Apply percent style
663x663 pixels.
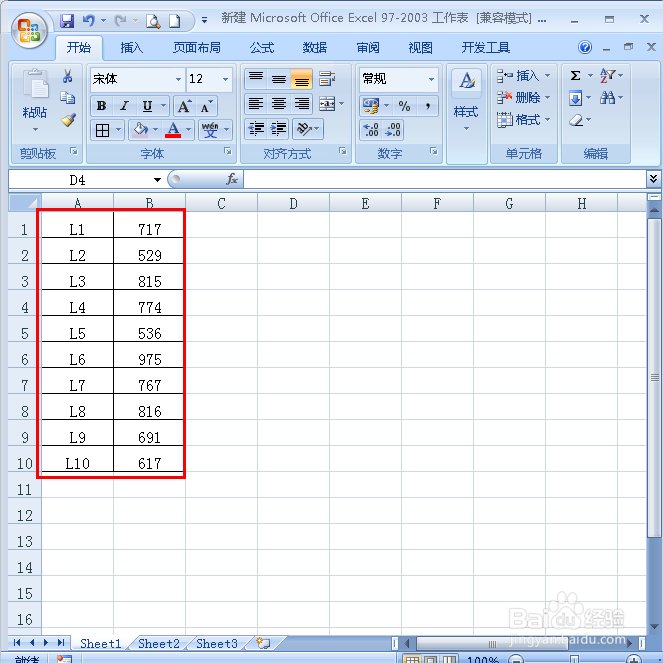404,106
